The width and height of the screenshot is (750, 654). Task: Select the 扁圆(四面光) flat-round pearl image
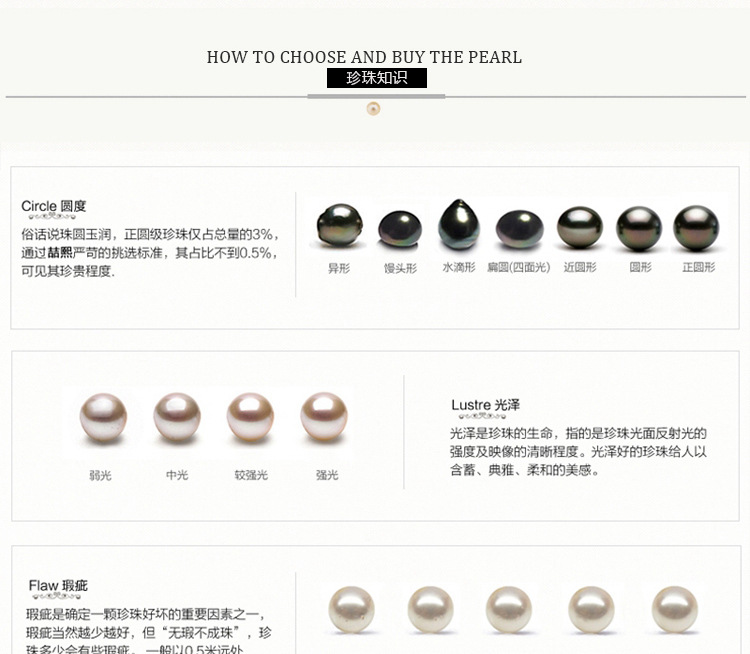pyautogui.click(x=519, y=229)
